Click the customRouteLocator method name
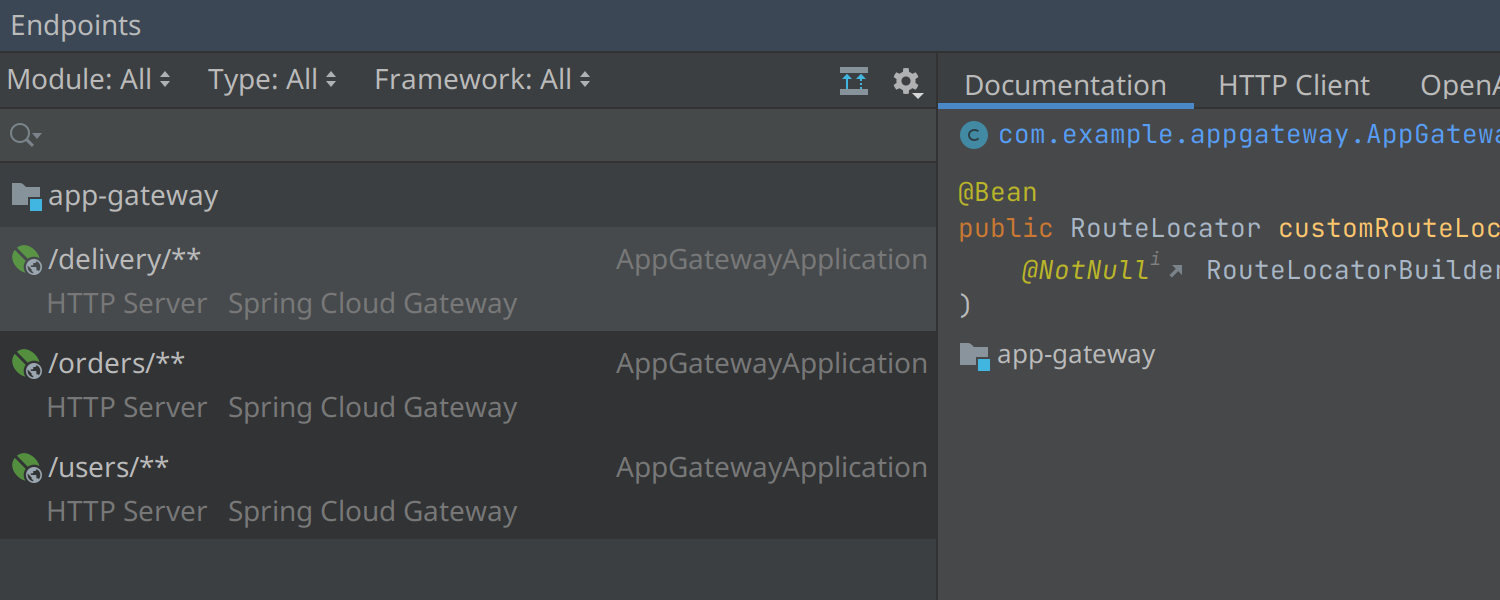 [x=1389, y=228]
